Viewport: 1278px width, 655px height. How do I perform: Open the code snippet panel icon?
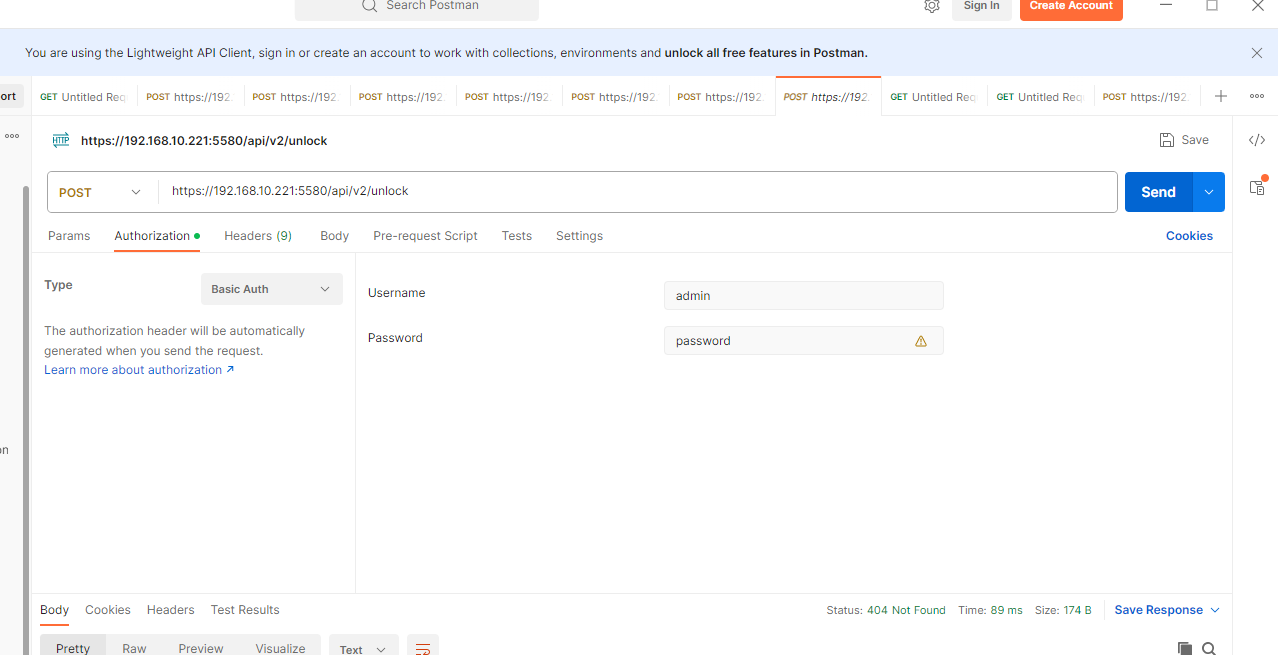1257,140
